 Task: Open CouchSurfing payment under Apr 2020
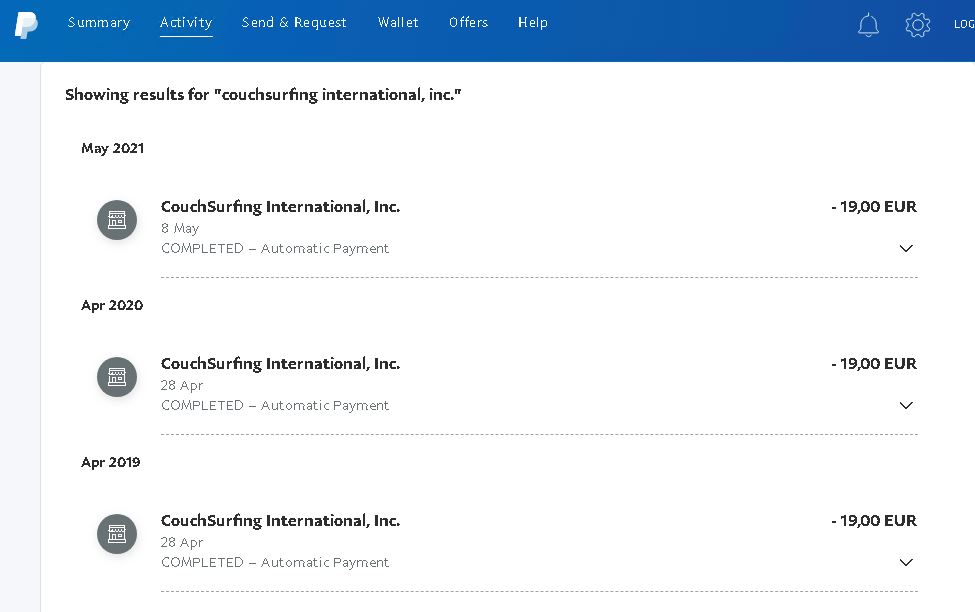coord(280,364)
